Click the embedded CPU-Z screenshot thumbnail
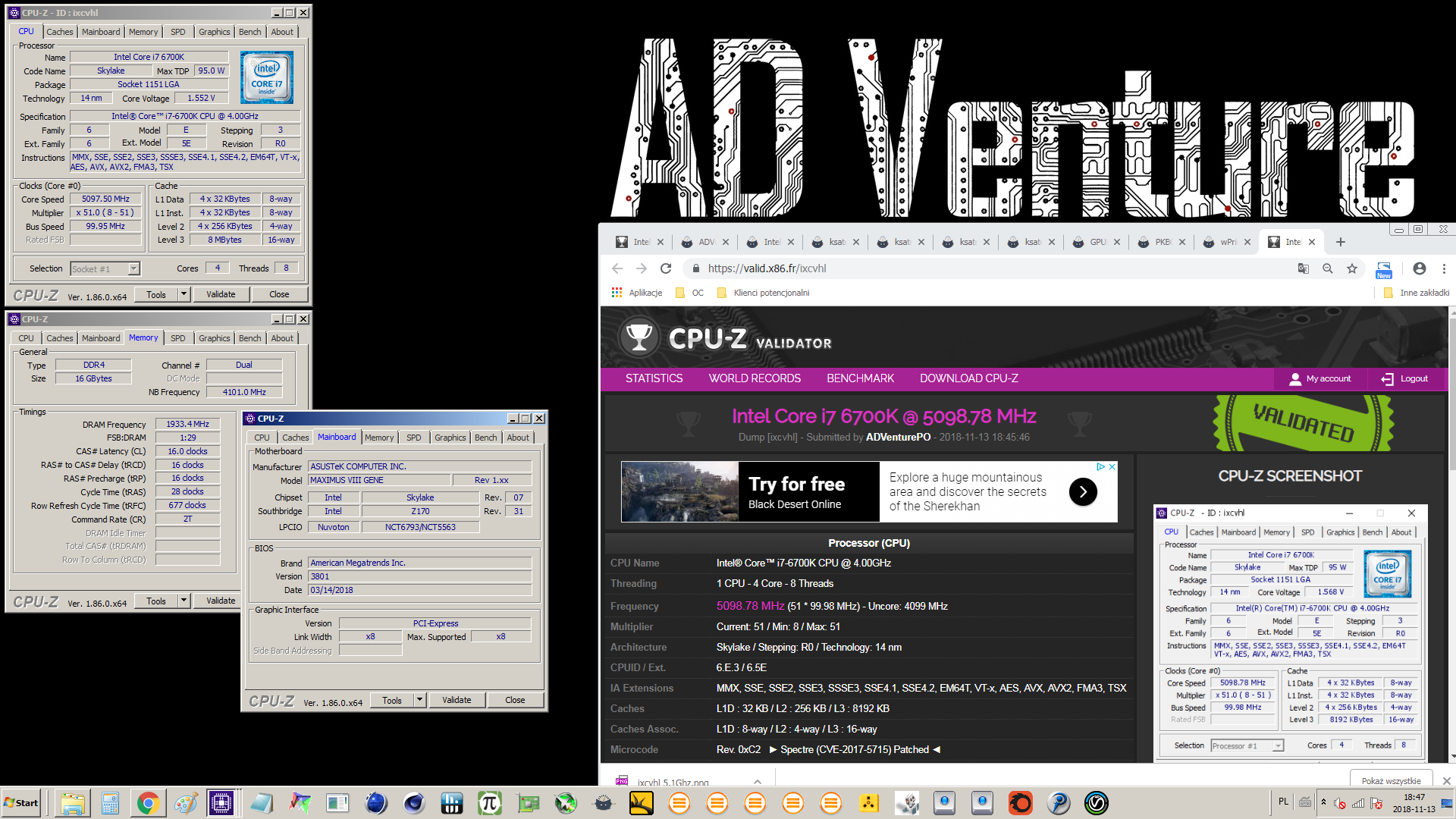The width and height of the screenshot is (1456, 819). [x=1290, y=633]
